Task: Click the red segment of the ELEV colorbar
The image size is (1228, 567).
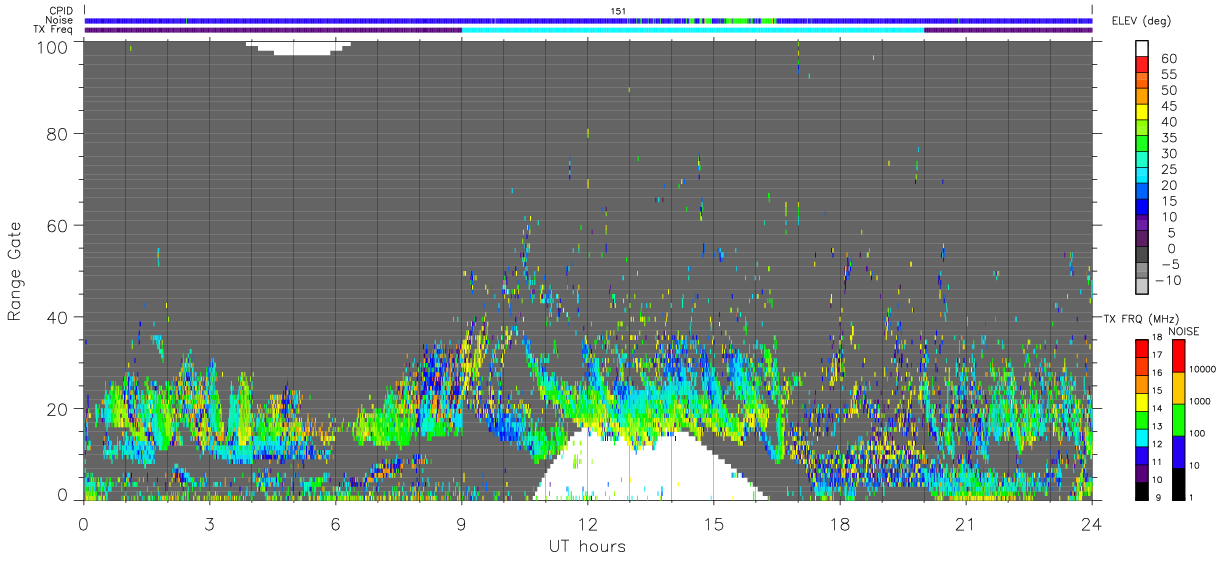Action: pos(1142,63)
